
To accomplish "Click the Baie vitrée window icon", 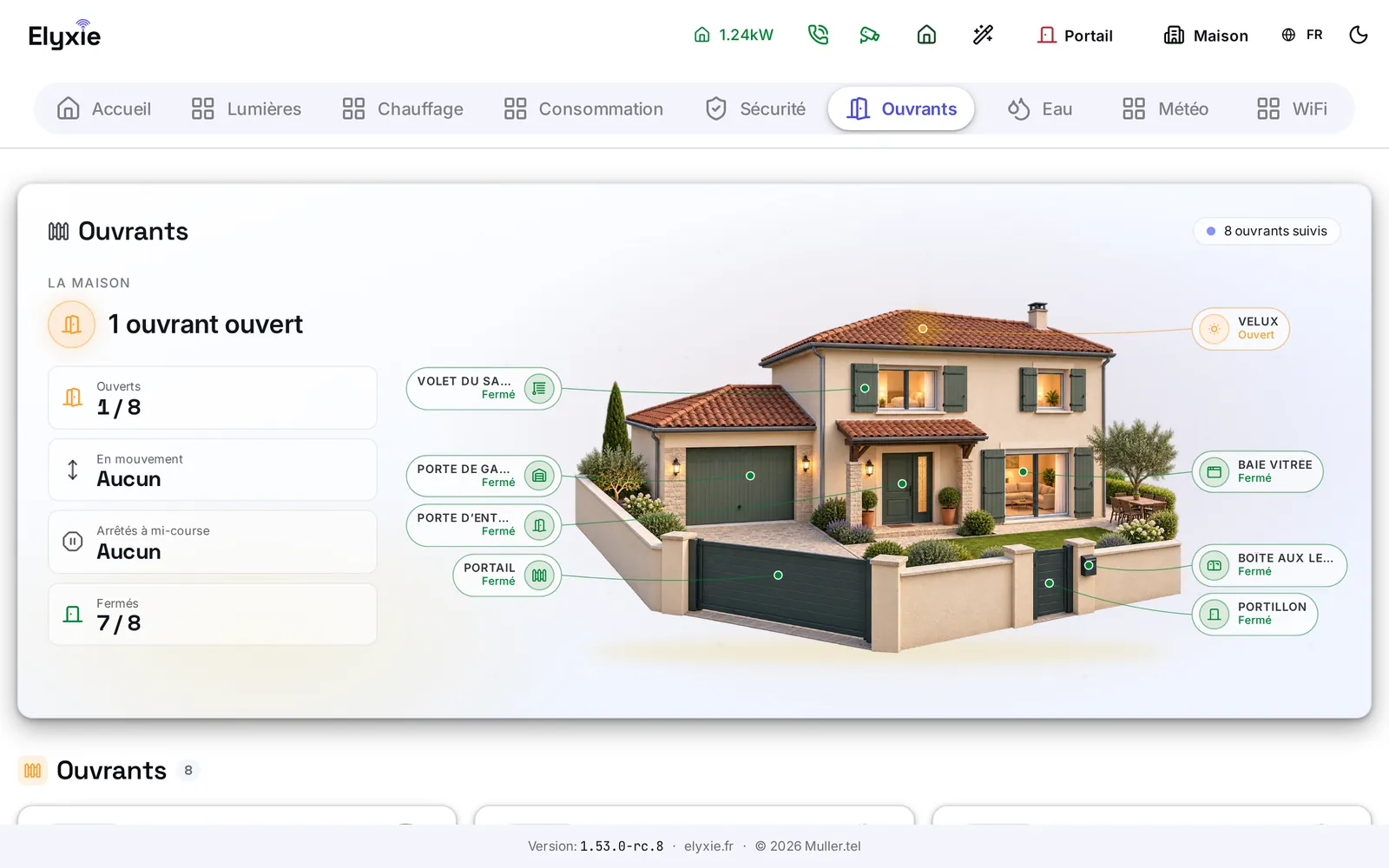I will pyautogui.click(x=1215, y=472).
